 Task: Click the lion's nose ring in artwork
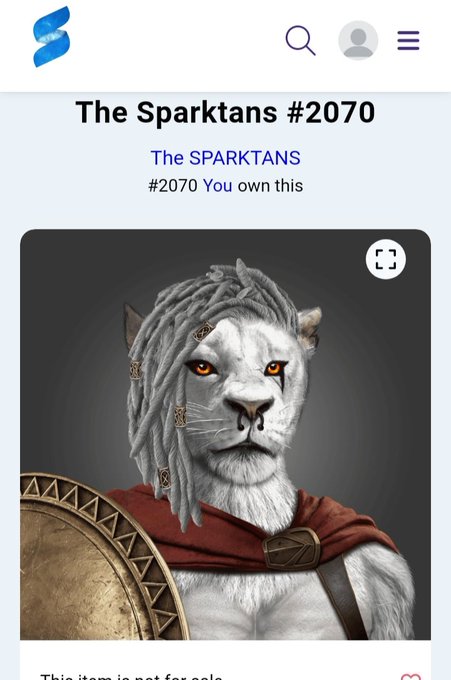pos(250,424)
